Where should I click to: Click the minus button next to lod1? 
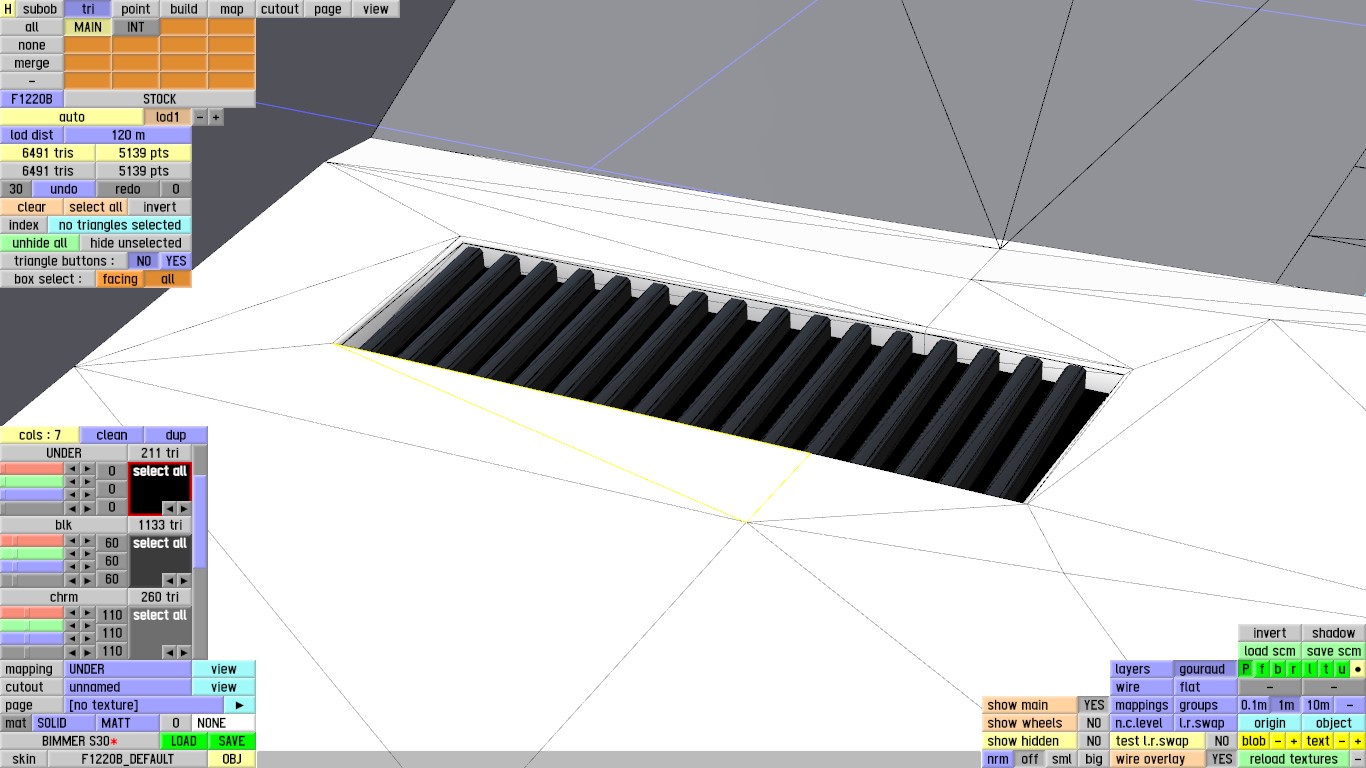point(200,117)
